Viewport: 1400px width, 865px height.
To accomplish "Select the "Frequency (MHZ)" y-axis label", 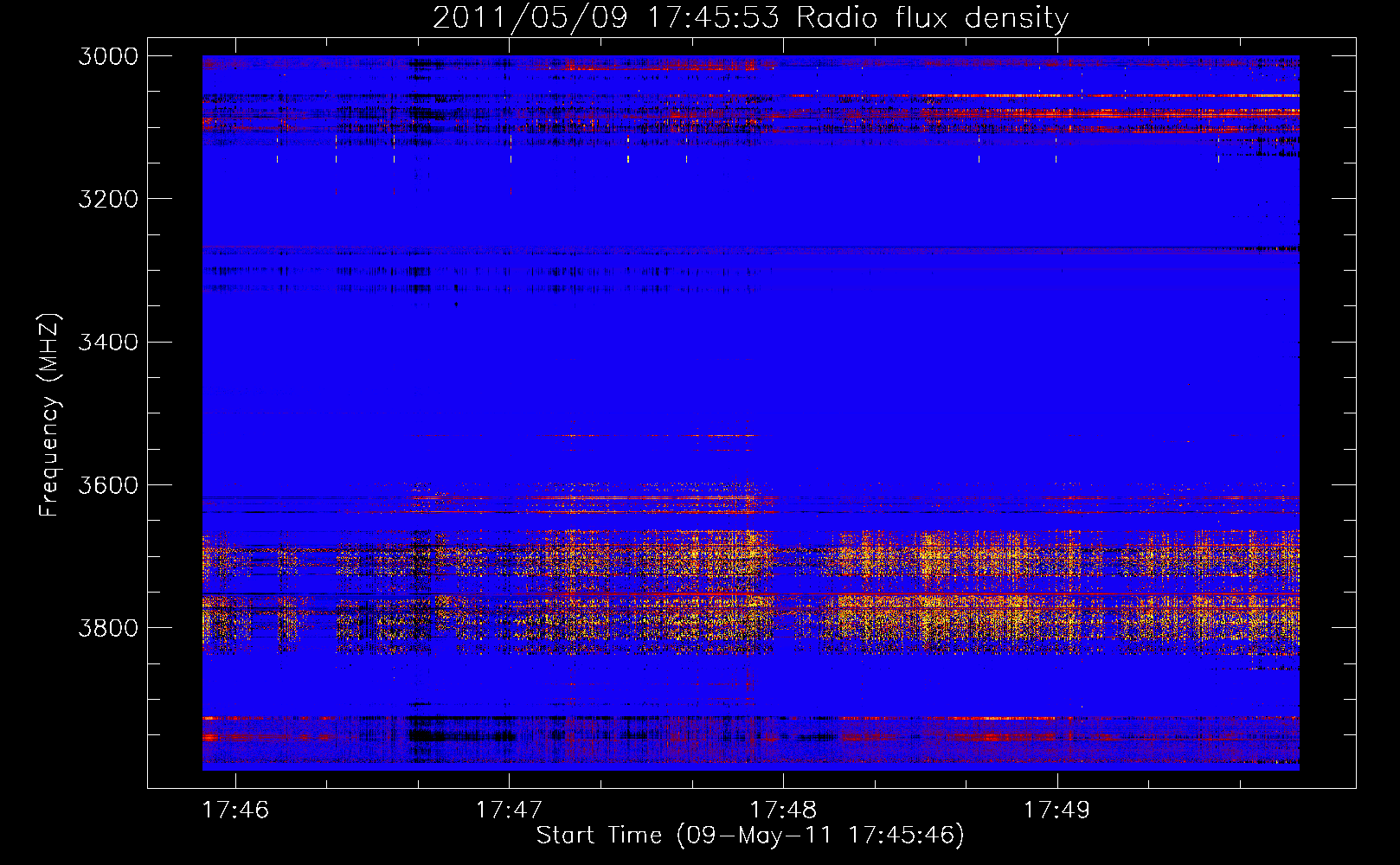I will pyautogui.click(x=49, y=415).
